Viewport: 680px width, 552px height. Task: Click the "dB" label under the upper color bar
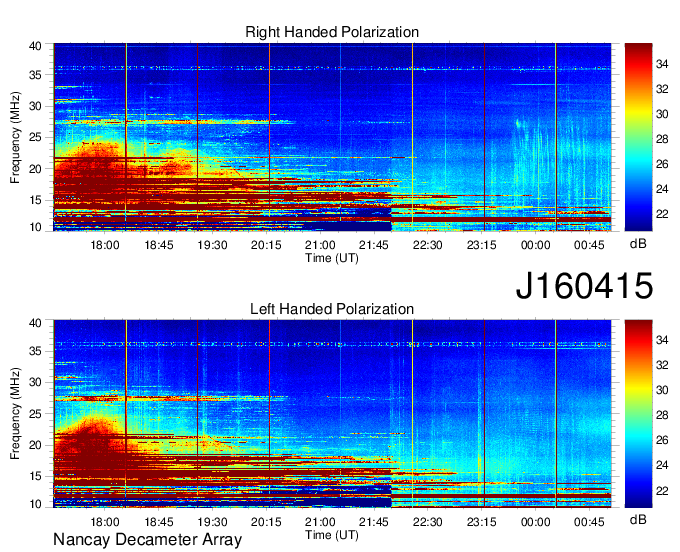point(638,244)
